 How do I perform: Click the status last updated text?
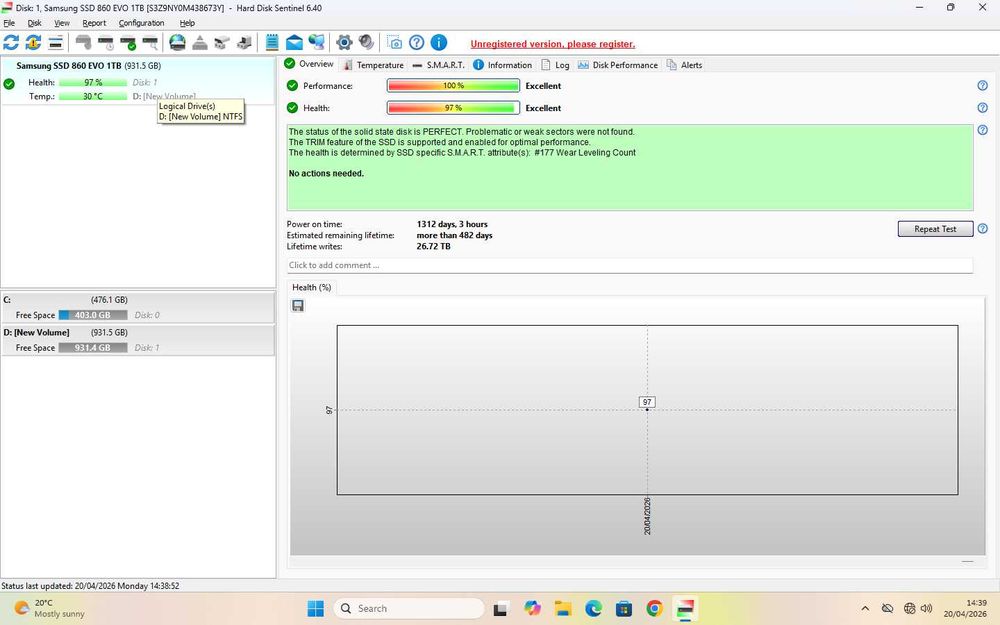pos(90,585)
